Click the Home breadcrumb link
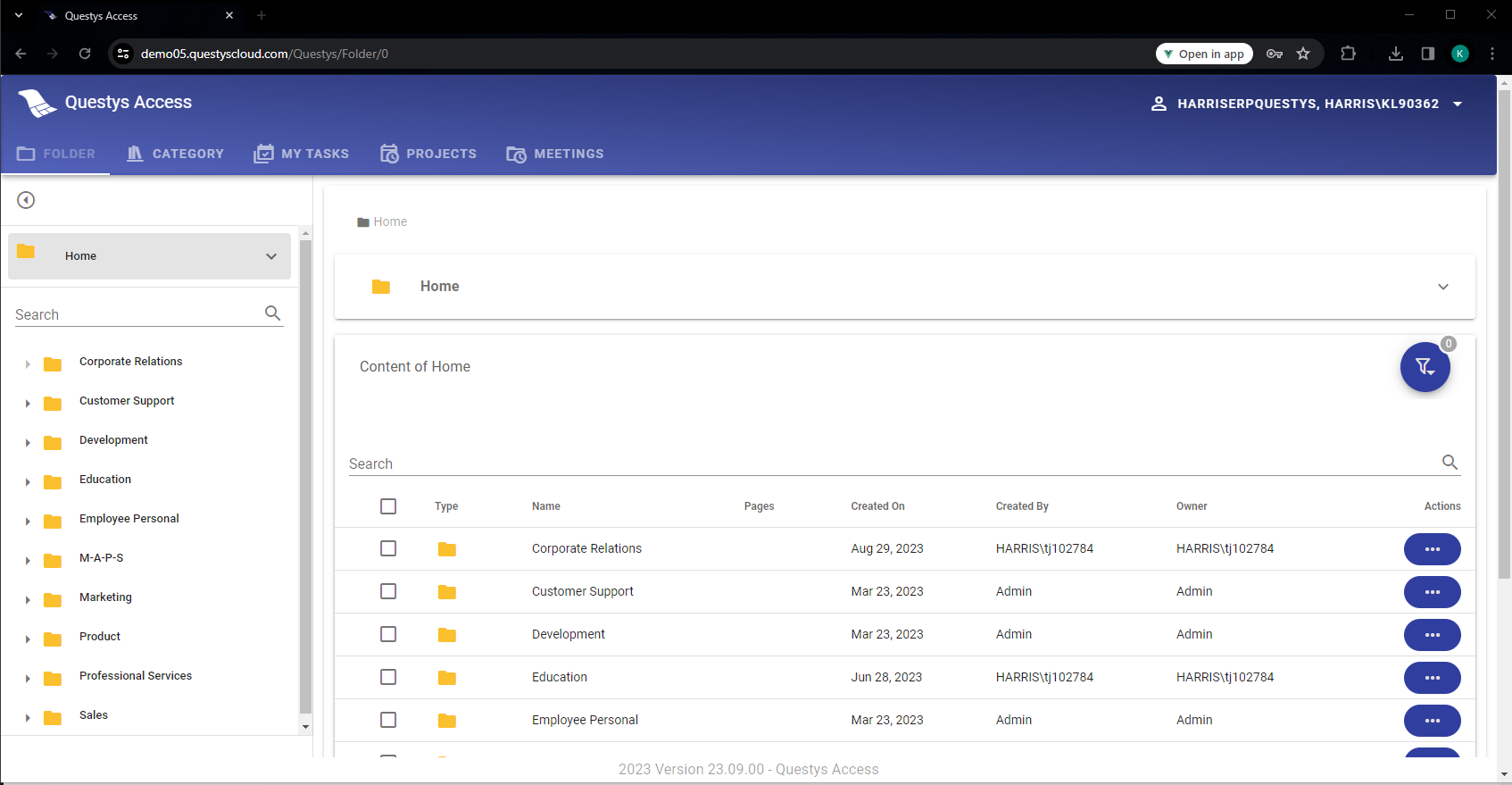The height and width of the screenshot is (785, 1512). click(390, 222)
